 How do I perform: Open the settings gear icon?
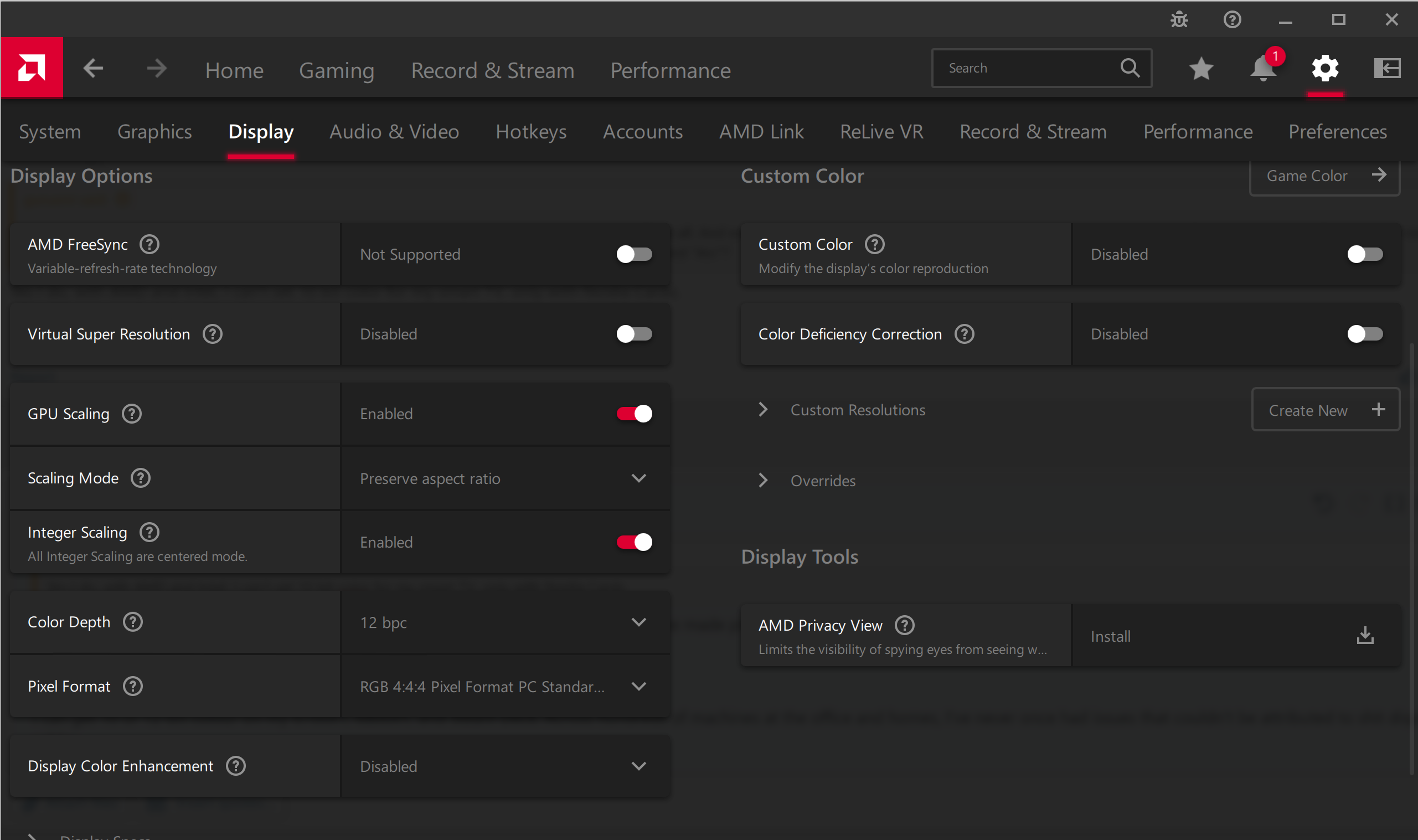[1324, 69]
